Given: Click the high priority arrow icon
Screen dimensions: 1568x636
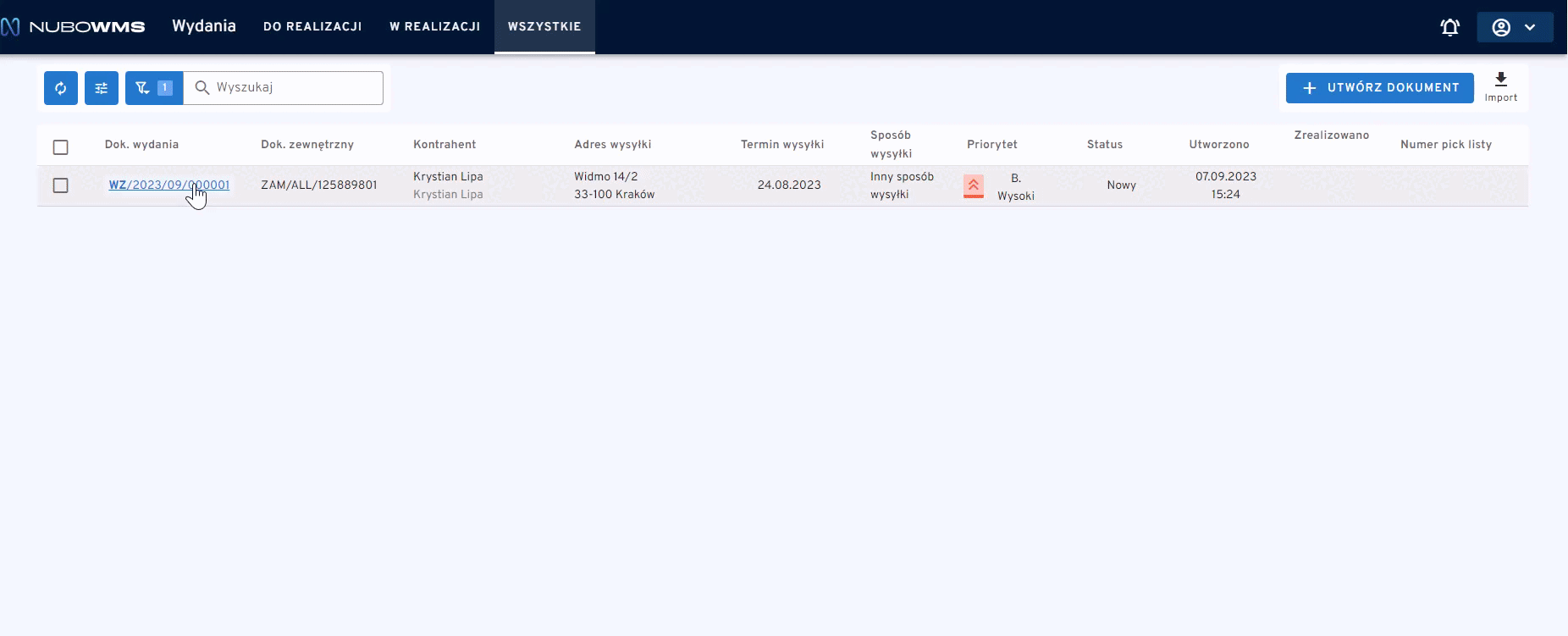Looking at the screenshot, I should [974, 185].
